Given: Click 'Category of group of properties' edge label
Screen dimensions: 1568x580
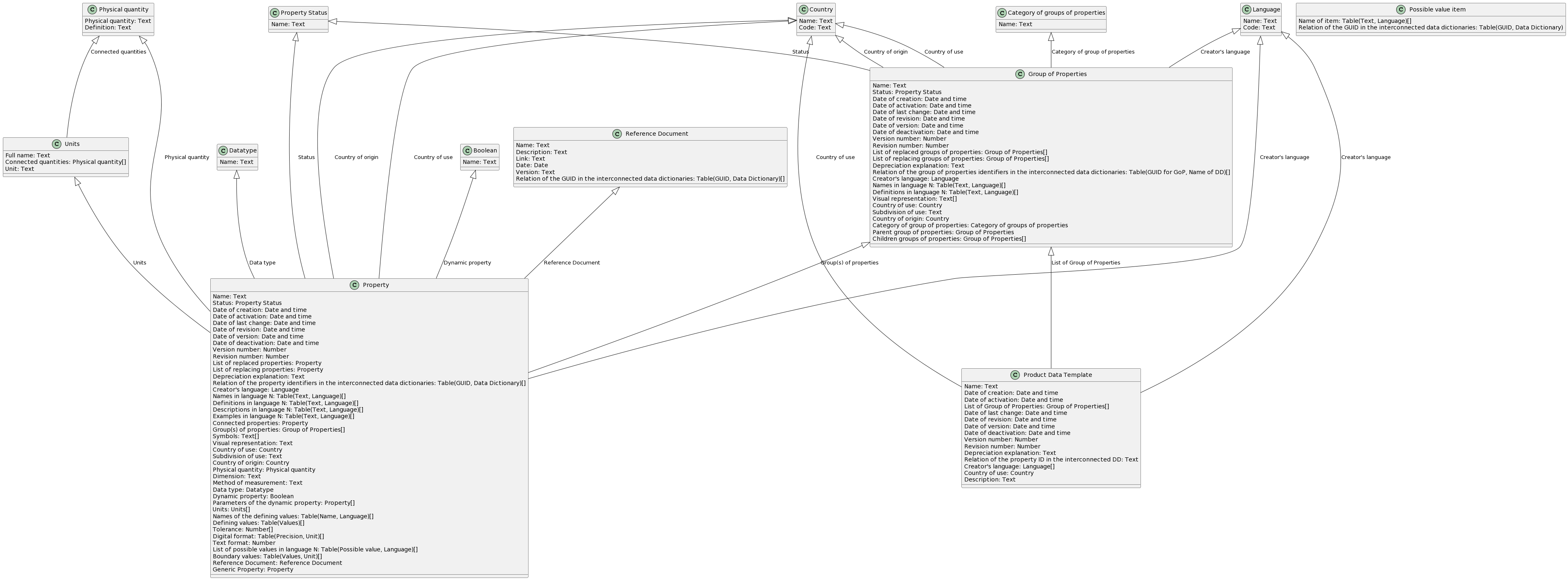Looking at the screenshot, I should (1093, 52).
